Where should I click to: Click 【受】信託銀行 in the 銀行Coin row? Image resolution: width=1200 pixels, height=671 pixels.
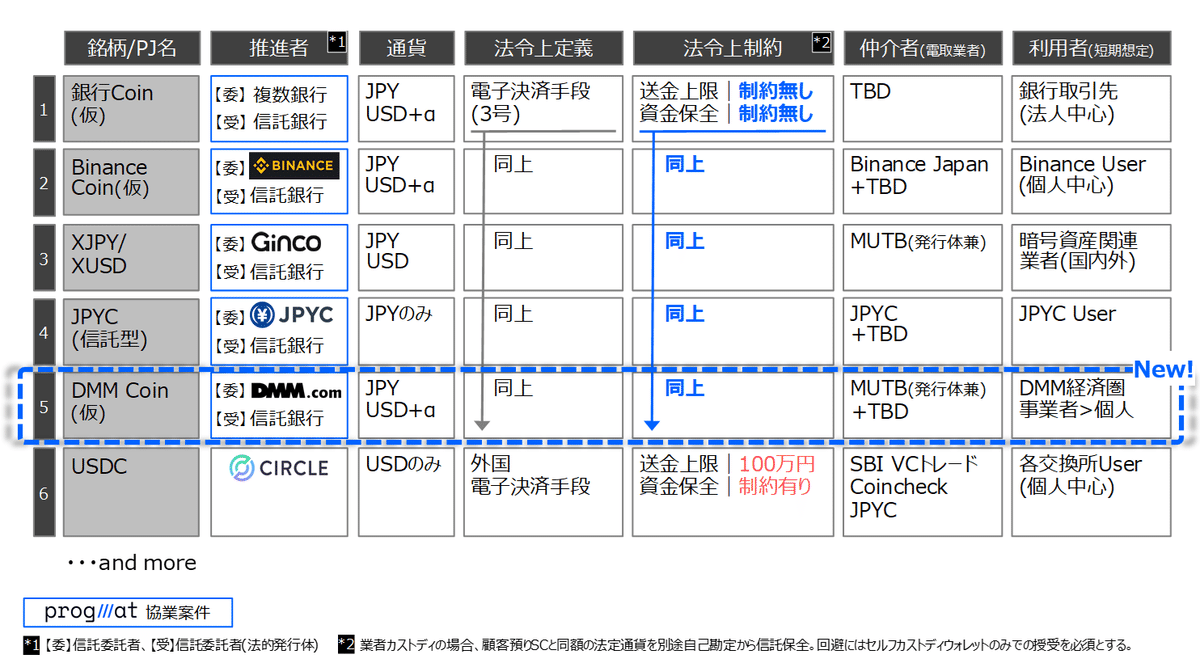pyautogui.click(x=270, y=124)
